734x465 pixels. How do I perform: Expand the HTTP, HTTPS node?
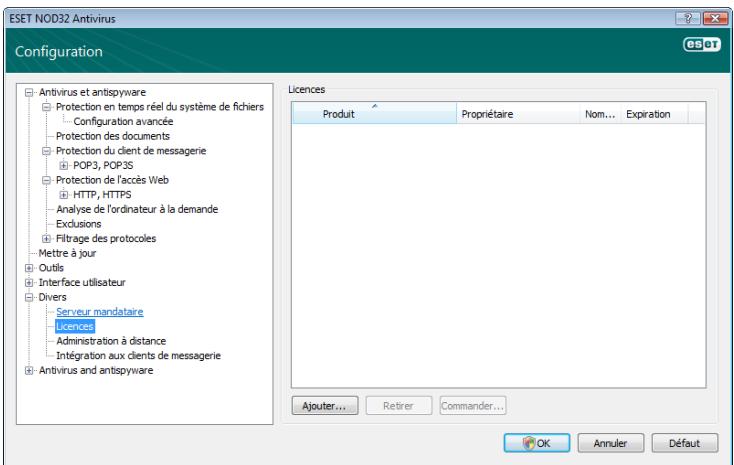(64, 194)
